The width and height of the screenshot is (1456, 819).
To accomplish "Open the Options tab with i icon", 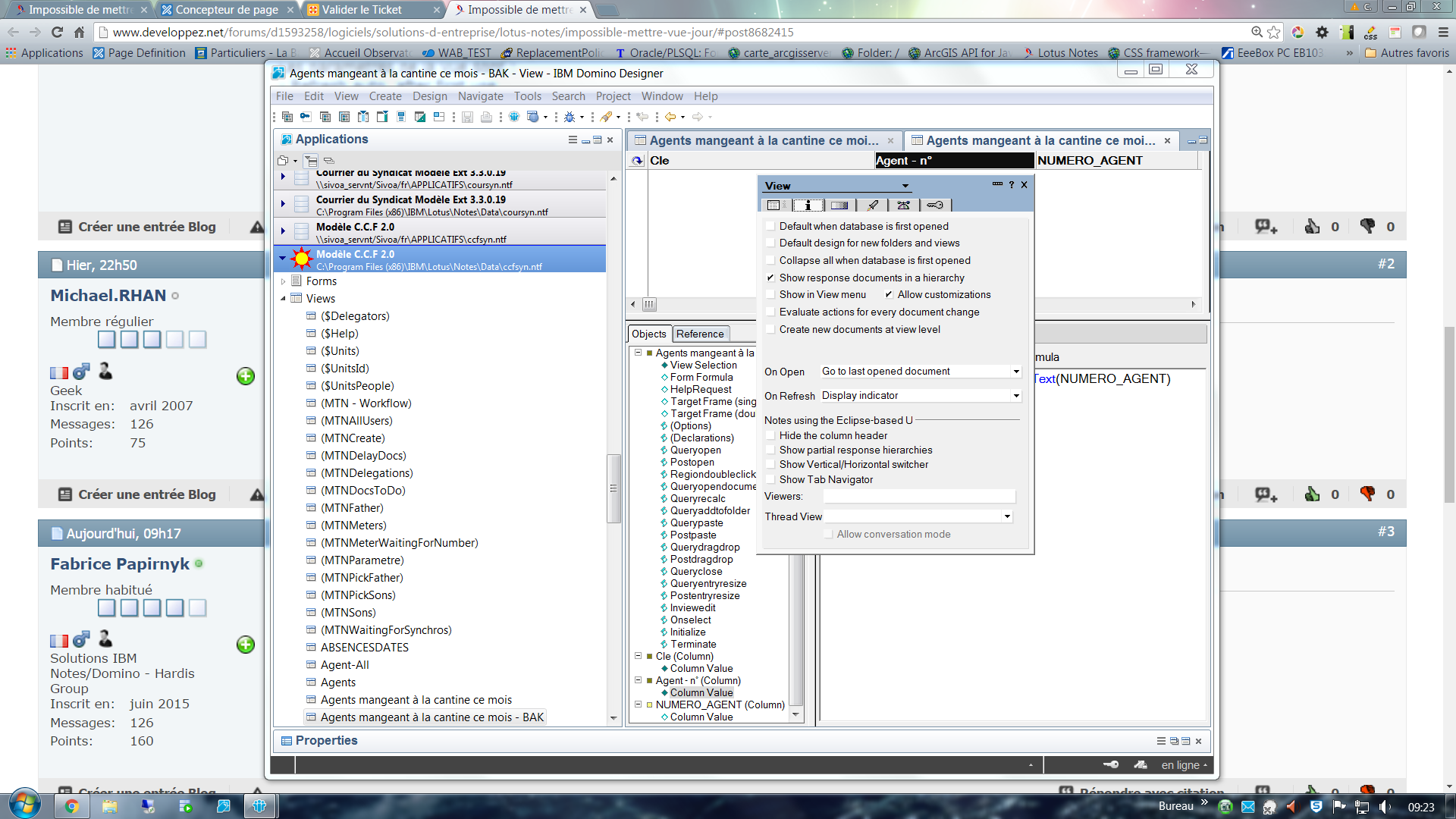I will pos(808,205).
